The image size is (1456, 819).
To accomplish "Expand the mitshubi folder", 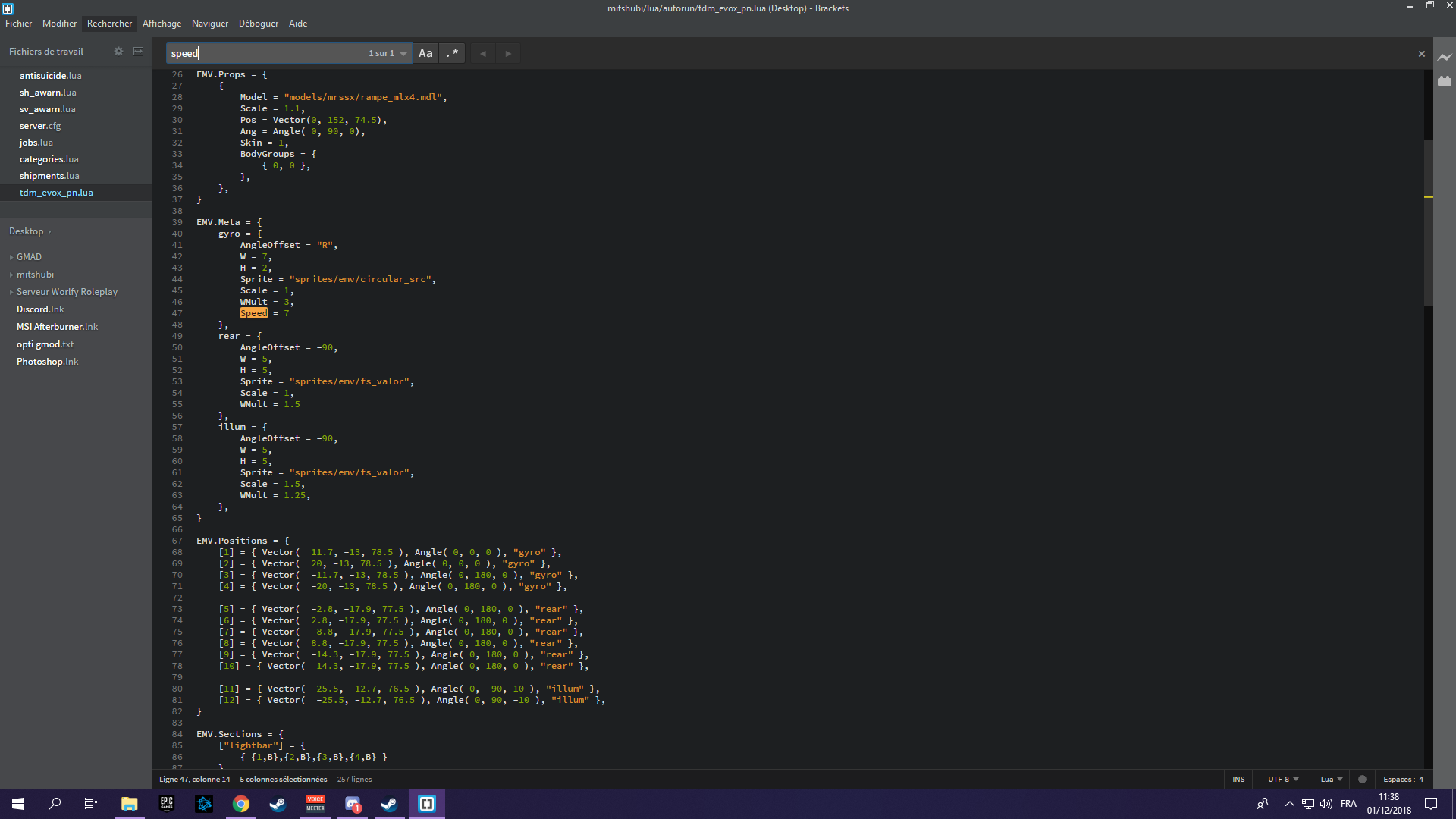I will [35, 275].
